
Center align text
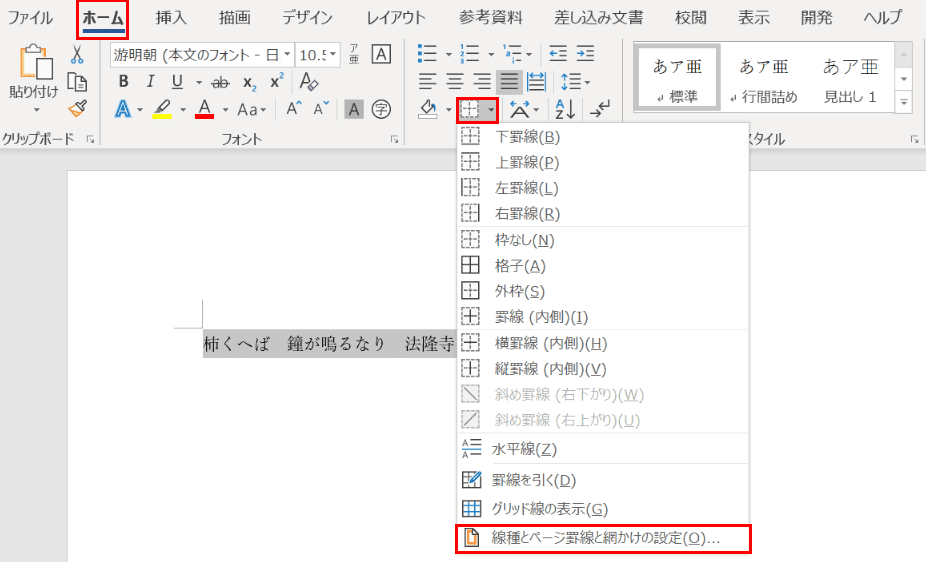[x=455, y=81]
